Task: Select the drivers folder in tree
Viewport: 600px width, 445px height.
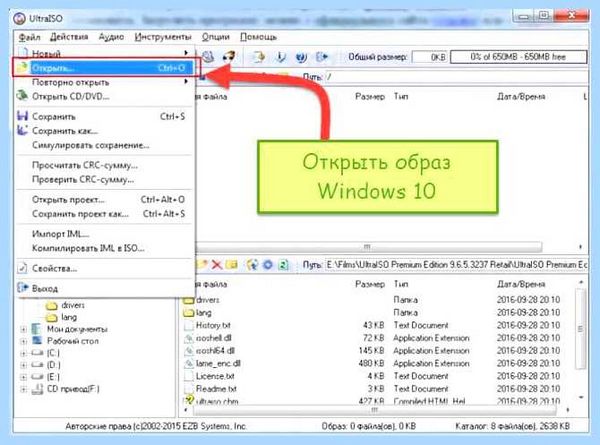Action: coord(73,305)
